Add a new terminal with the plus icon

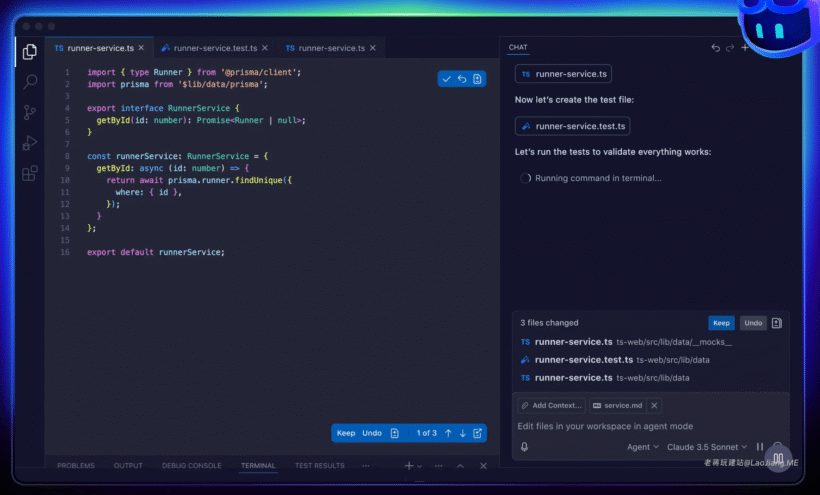(408, 466)
